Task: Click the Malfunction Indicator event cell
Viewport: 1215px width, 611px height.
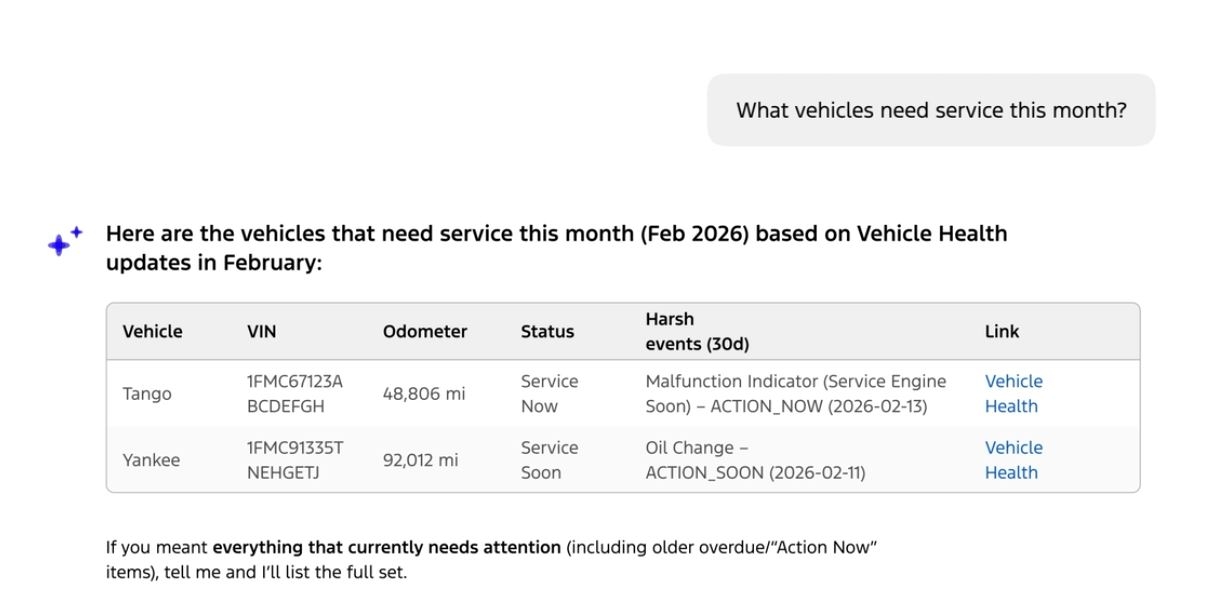Action: tap(795, 394)
